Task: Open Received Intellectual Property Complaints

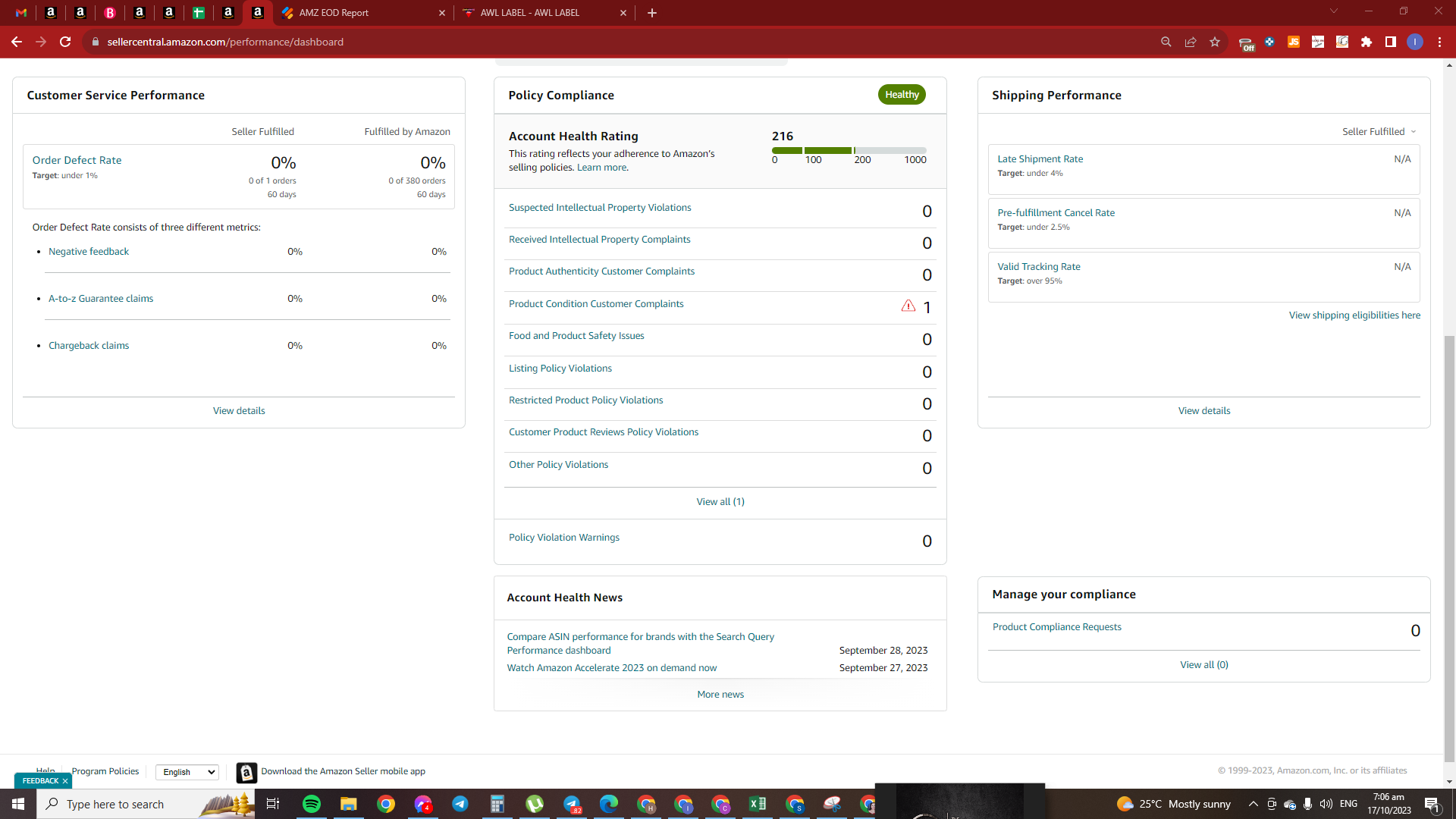Action: pos(599,240)
